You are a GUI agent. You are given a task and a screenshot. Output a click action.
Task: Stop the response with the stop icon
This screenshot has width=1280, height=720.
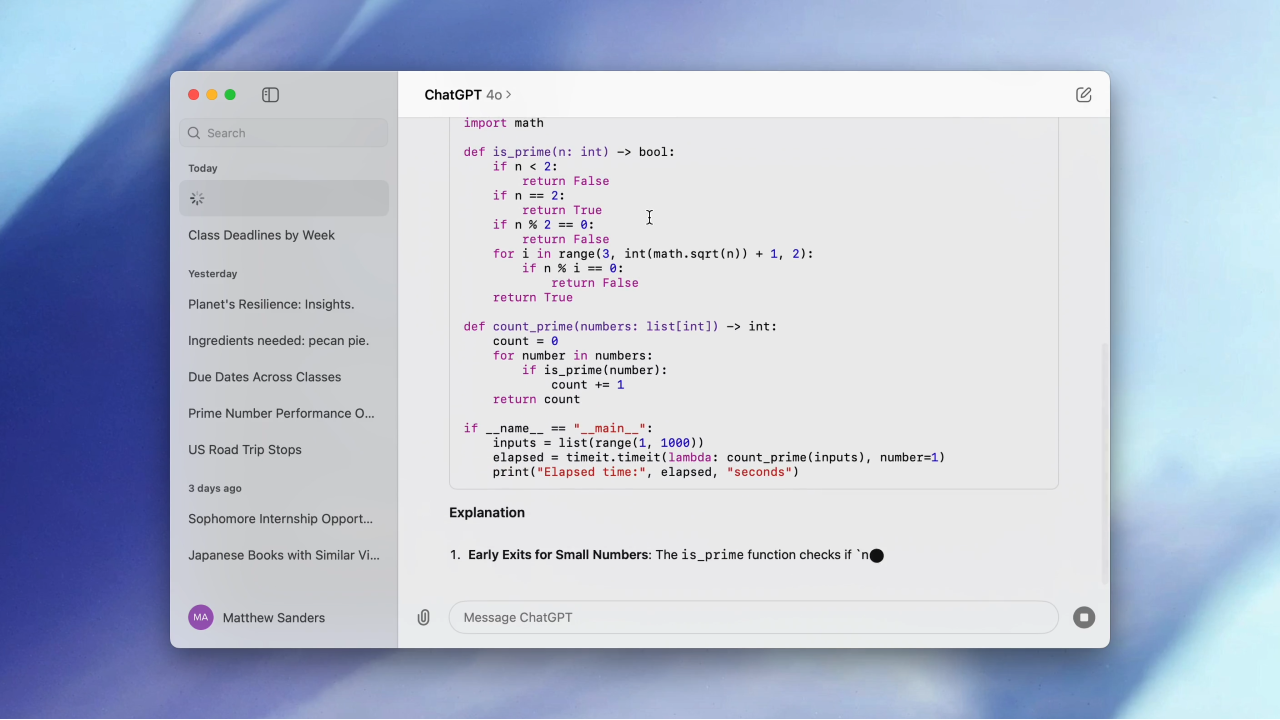1084,617
